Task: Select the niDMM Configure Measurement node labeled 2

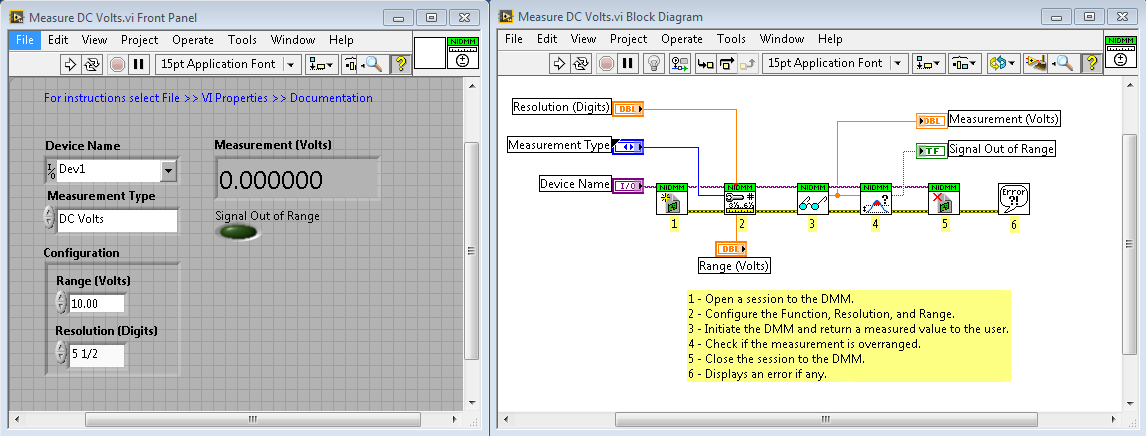Action: coord(740,199)
